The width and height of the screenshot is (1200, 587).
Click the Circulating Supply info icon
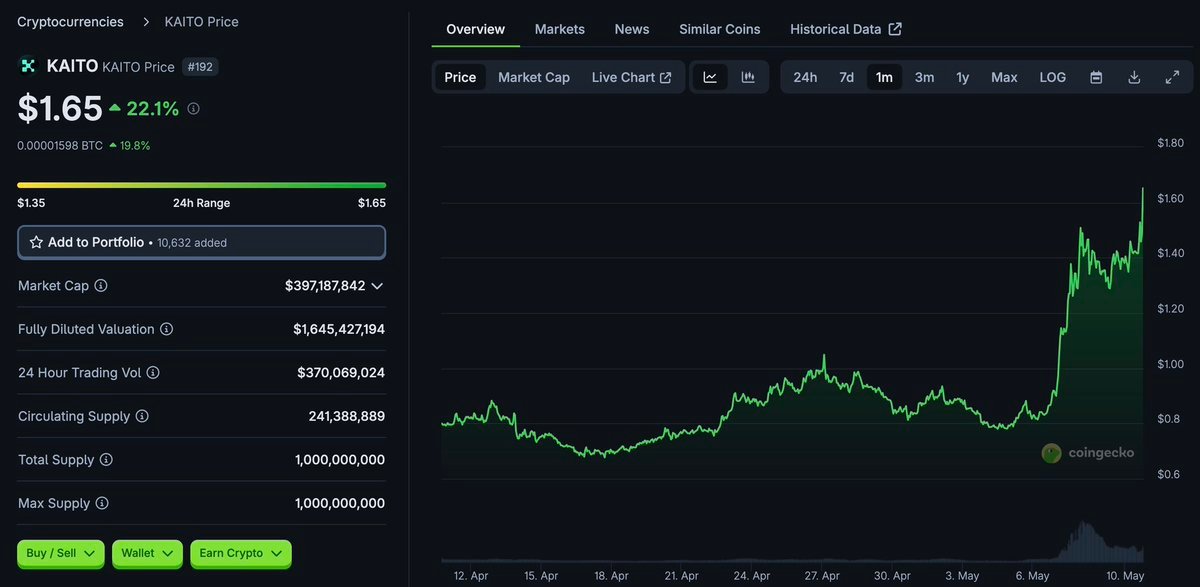(x=142, y=416)
